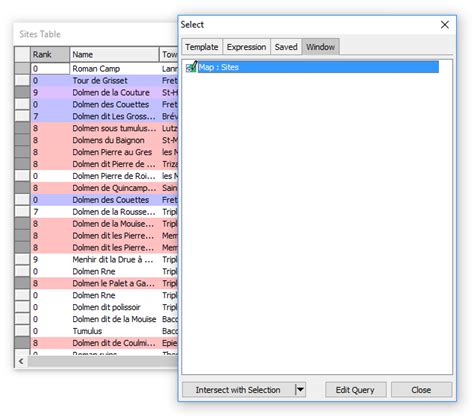The image size is (474, 419).
Task: Click the Sites Table title bar text
Action: coord(40,34)
